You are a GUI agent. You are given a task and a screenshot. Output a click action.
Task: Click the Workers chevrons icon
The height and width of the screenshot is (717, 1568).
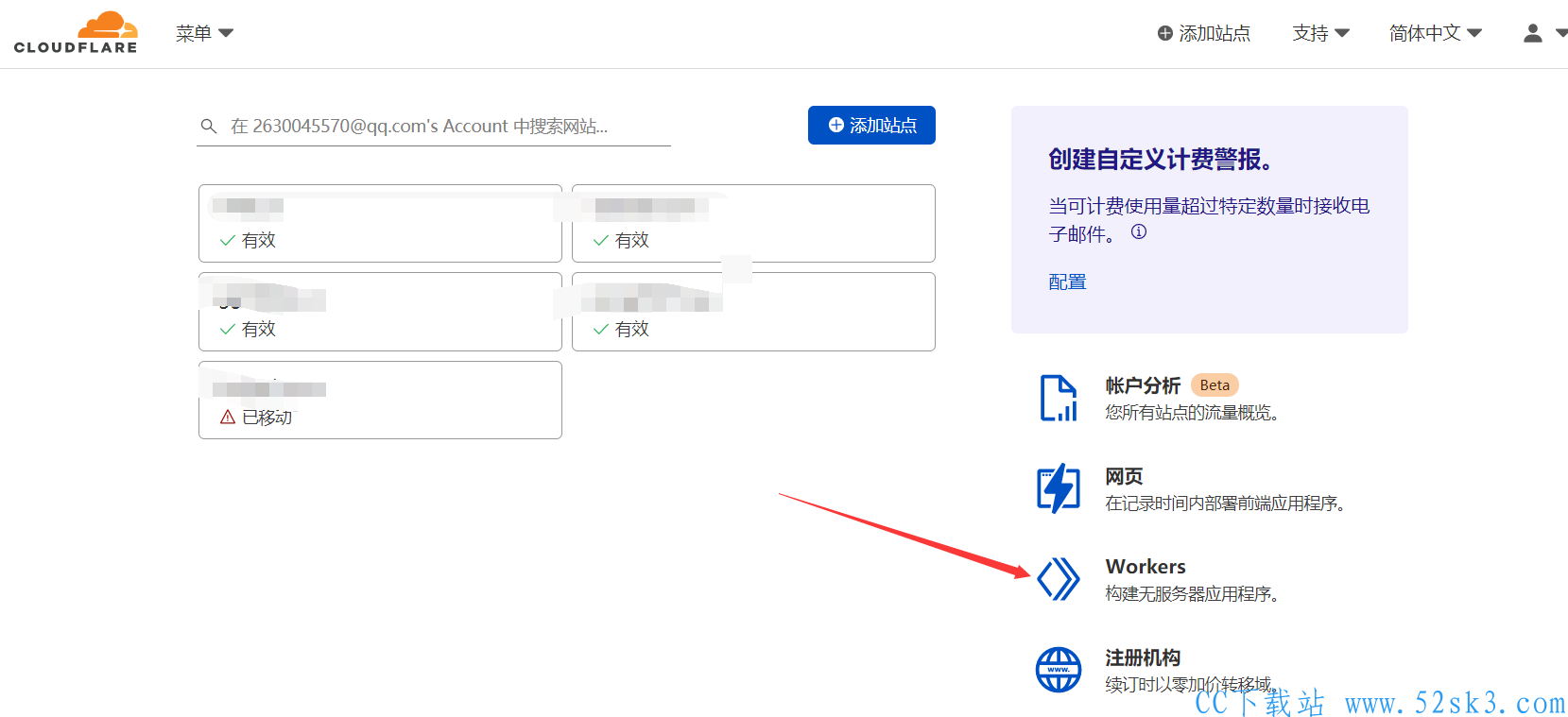[x=1059, y=579]
